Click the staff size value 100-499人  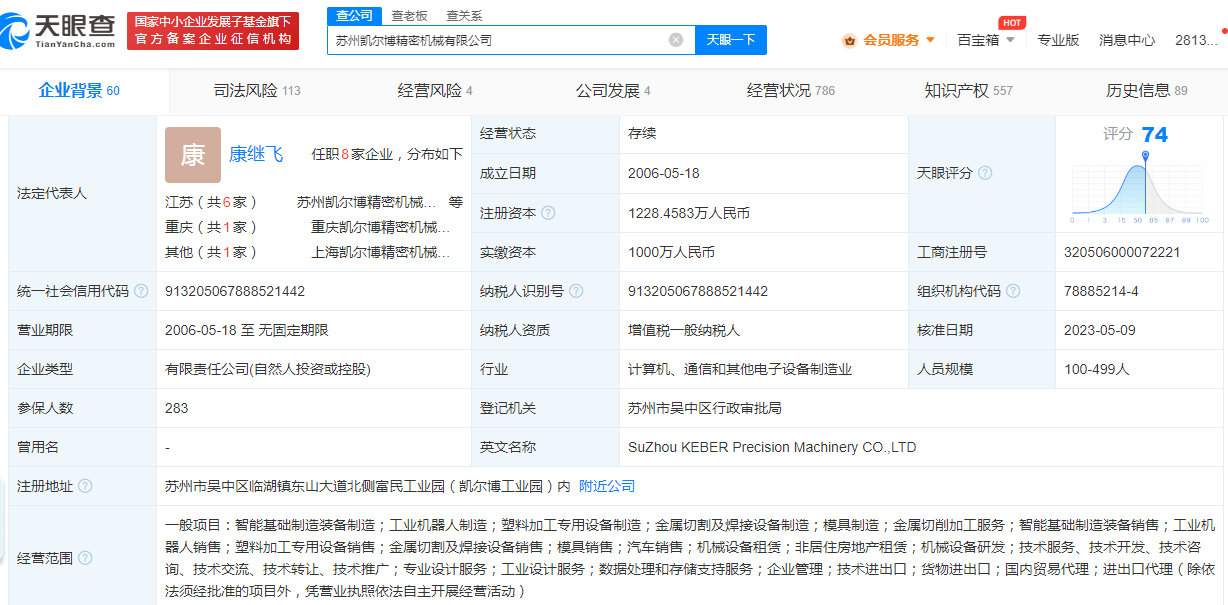coord(1097,369)
